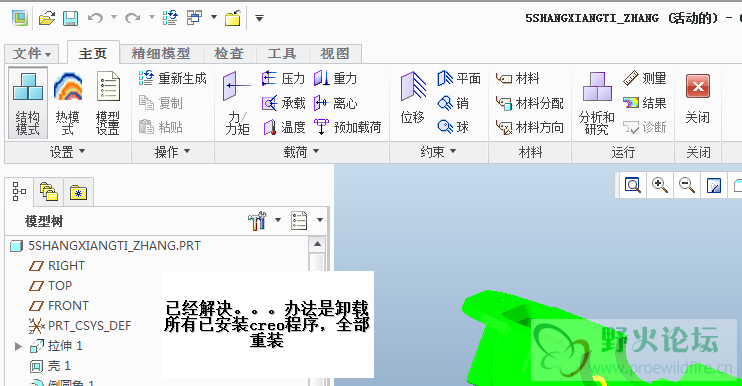Add a Pressure load (压力)
The image size is (742, 386).
[x=283, y=78]
